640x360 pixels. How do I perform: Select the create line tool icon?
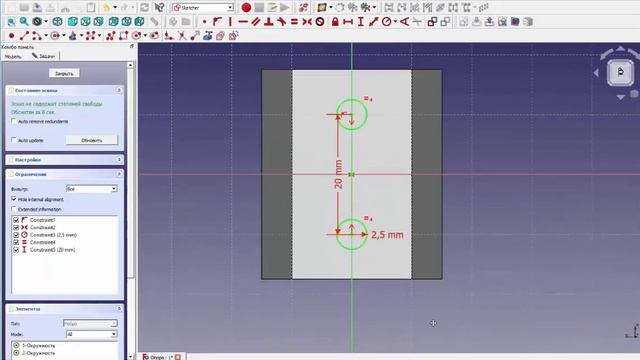(24, 36)
